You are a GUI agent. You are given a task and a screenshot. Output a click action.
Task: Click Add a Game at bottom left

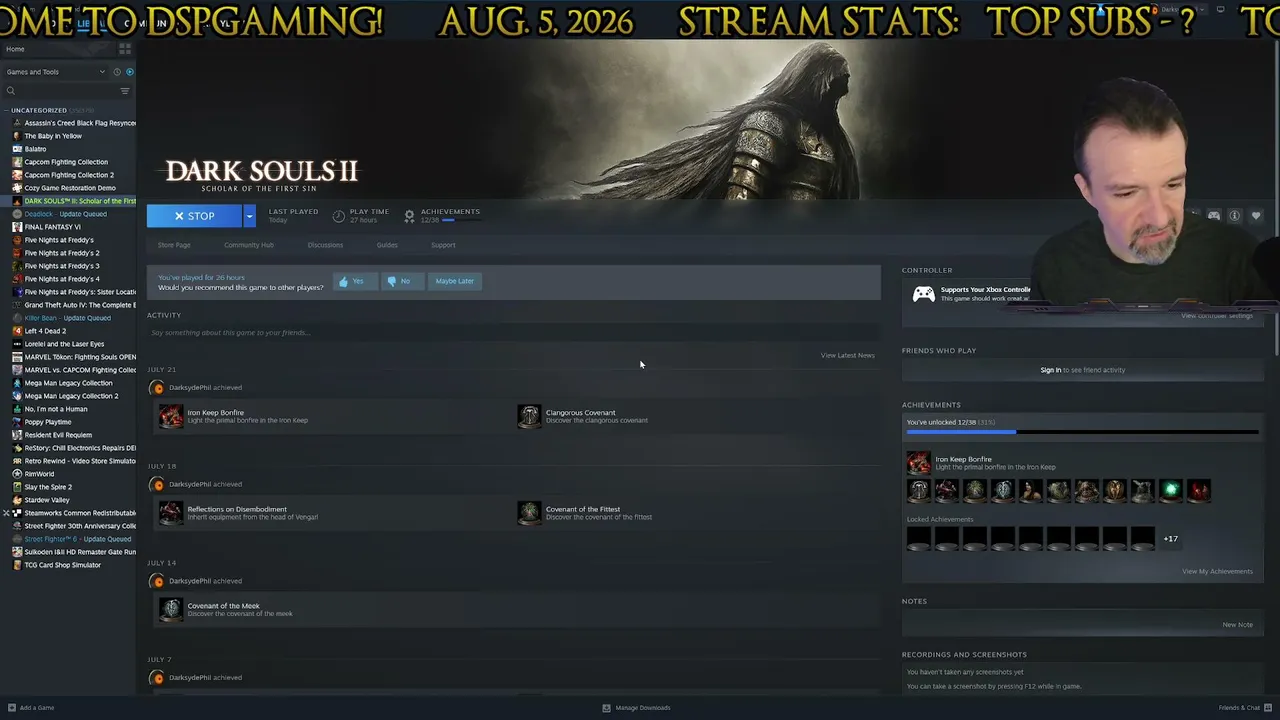pos(31,708)
